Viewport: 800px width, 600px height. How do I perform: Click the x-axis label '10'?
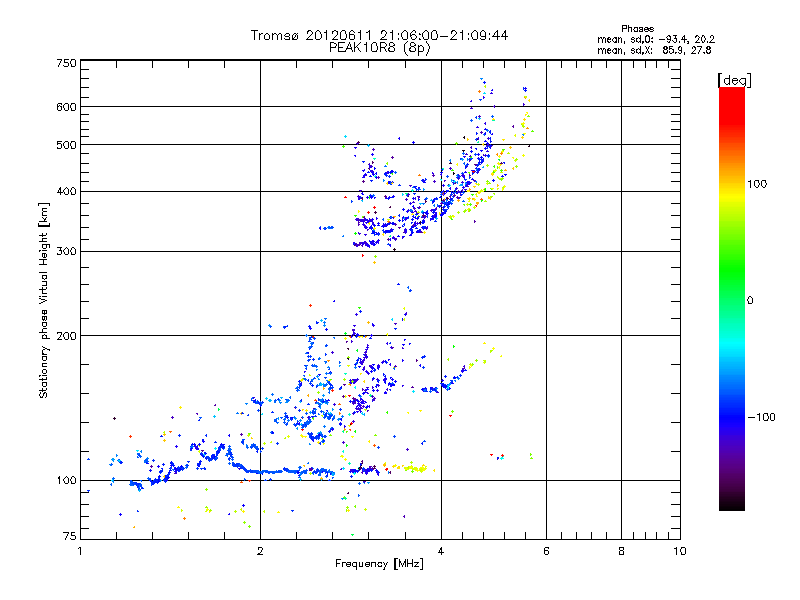pos(680,551)
